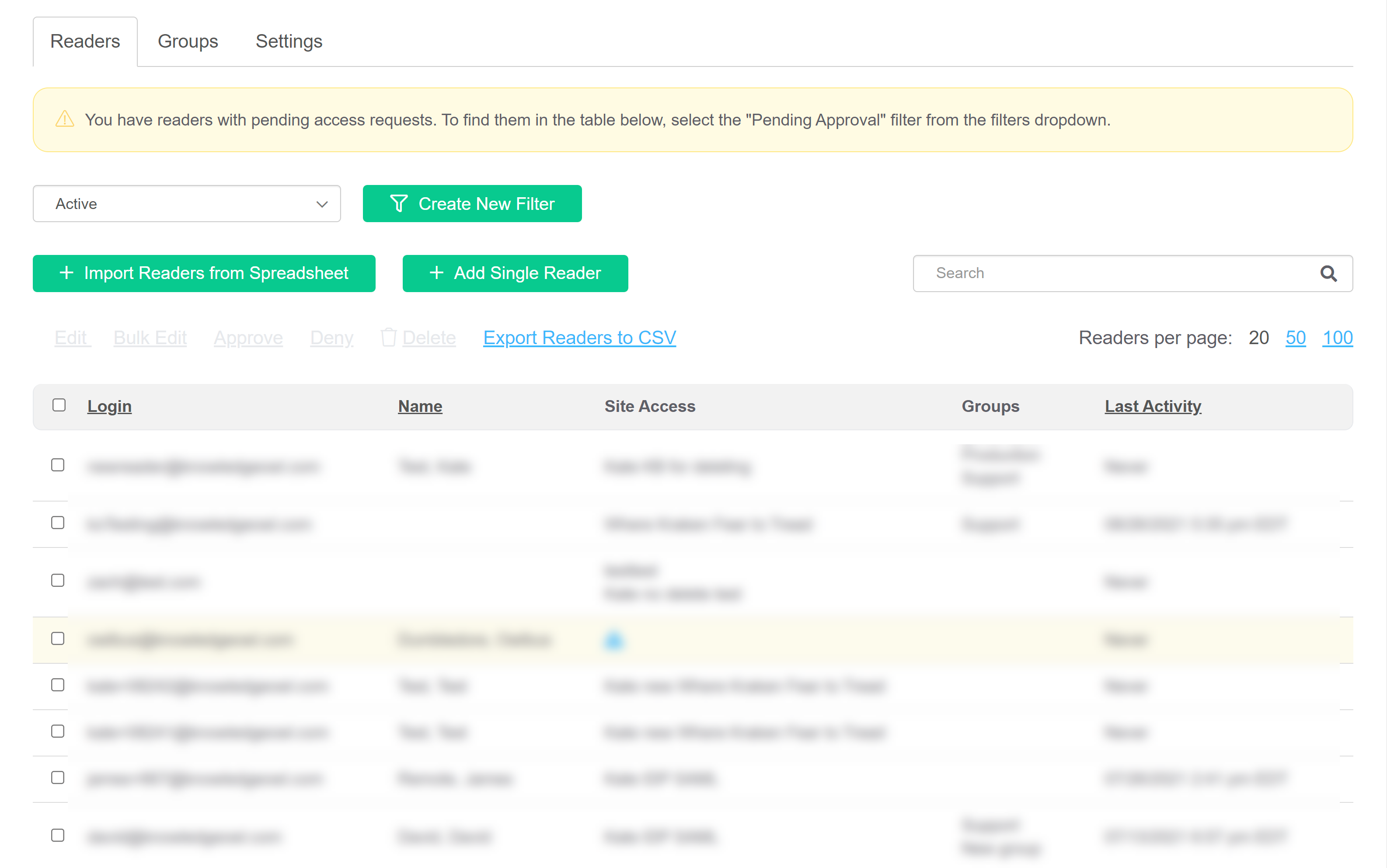Image resolution: width=1387 pixels, height=868 pixels.
Task: Select the checkbox in the highlighted yellow row
Action: tap(57, 638)
